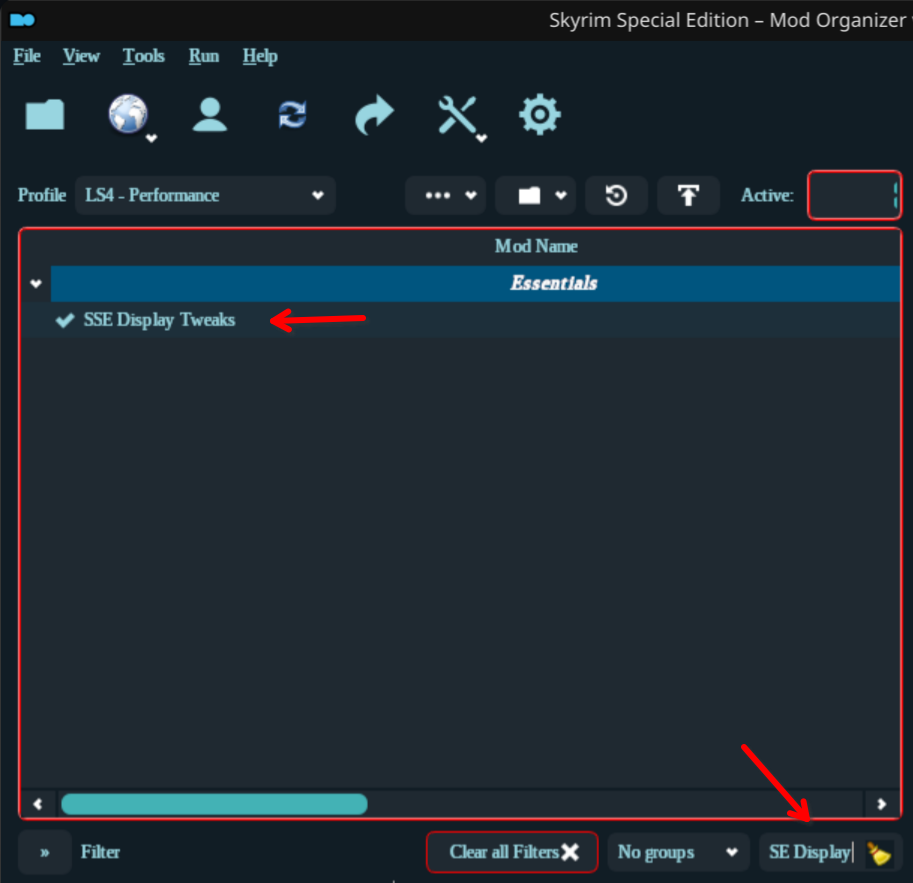
Task: Open the Help menu
Action: [x=260, y=56]
